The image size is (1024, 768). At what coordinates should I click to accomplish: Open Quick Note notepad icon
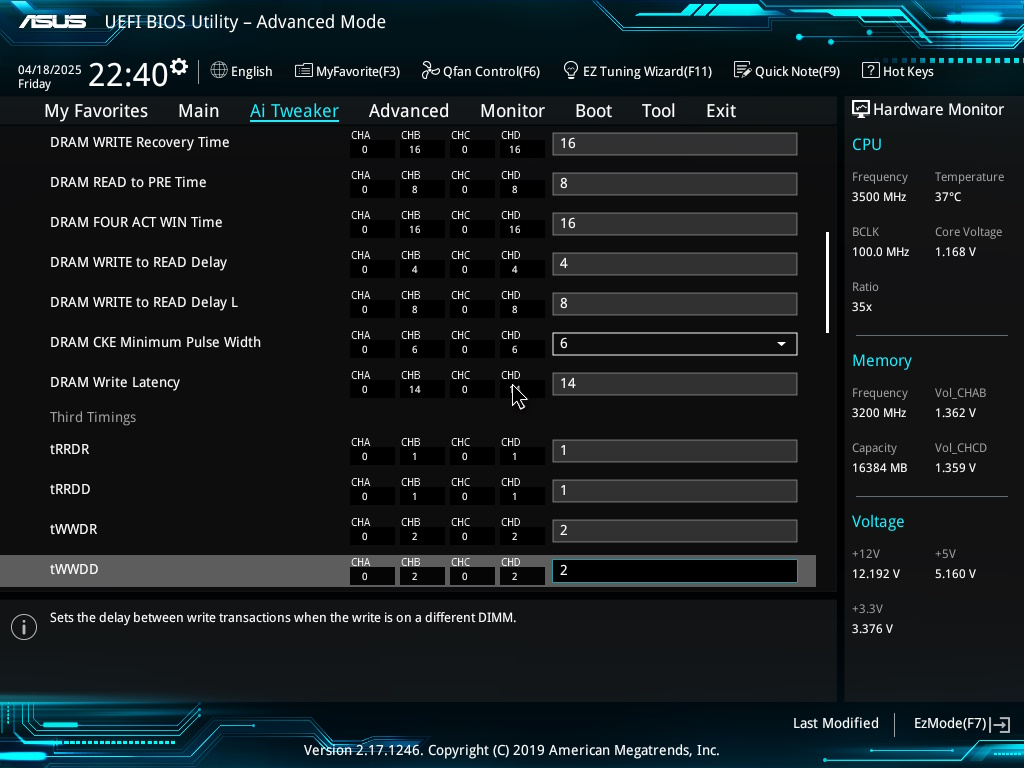click(743, 70)
